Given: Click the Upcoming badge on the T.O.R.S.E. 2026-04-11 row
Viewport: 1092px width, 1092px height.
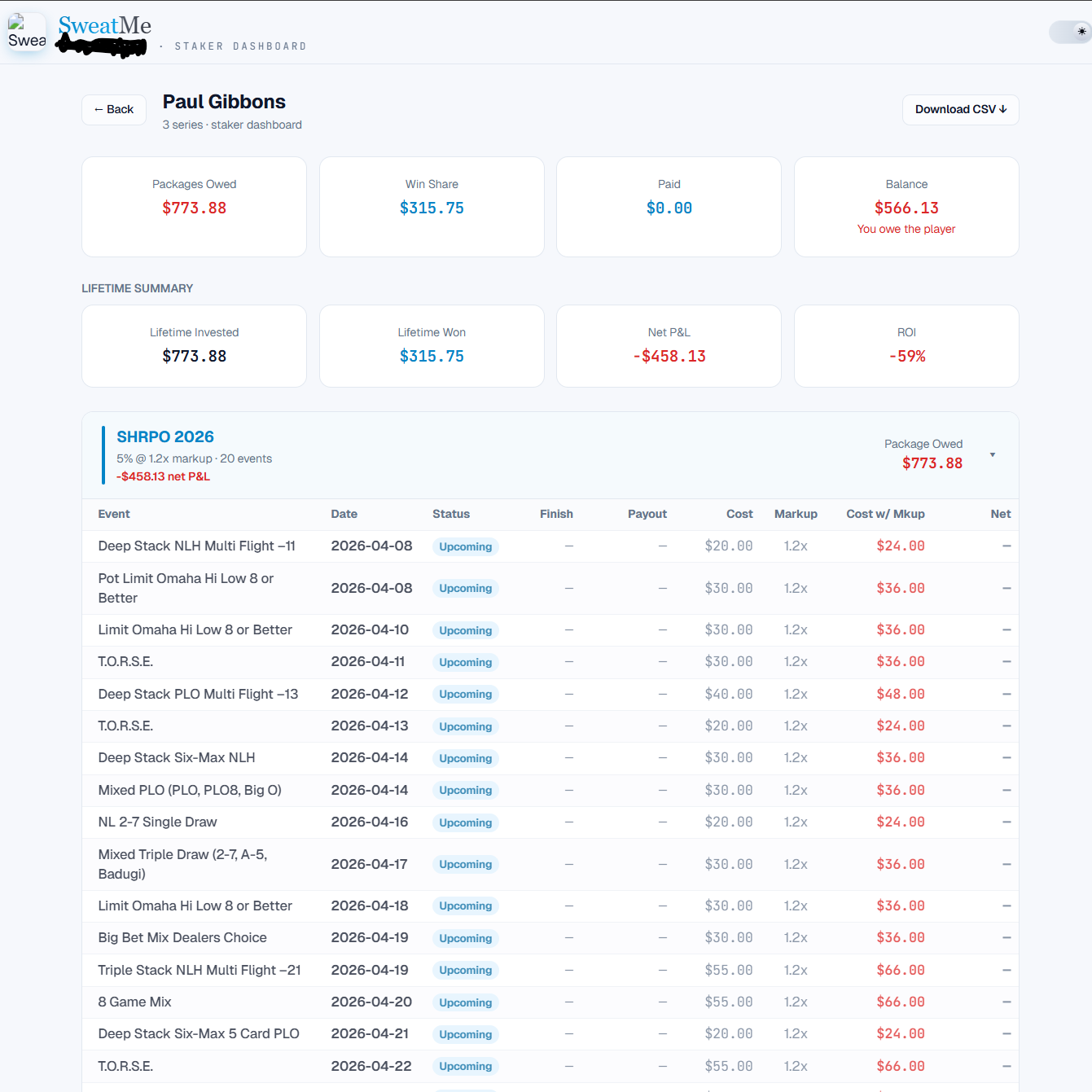Looking at the screenshot, I should tap(465, 662).
